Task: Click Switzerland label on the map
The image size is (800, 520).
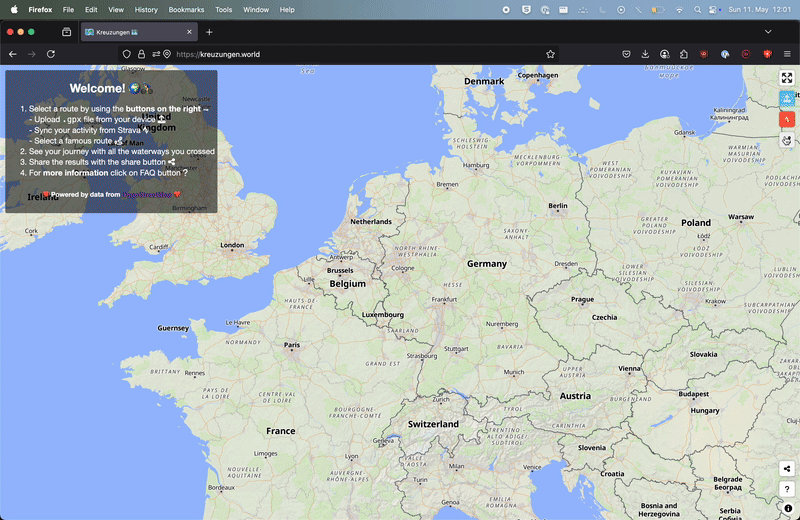Action: 433,424
